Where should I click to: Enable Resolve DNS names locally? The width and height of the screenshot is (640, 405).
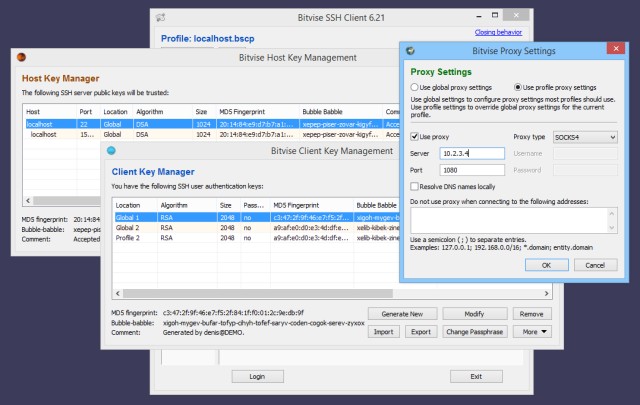coord(414,187)
